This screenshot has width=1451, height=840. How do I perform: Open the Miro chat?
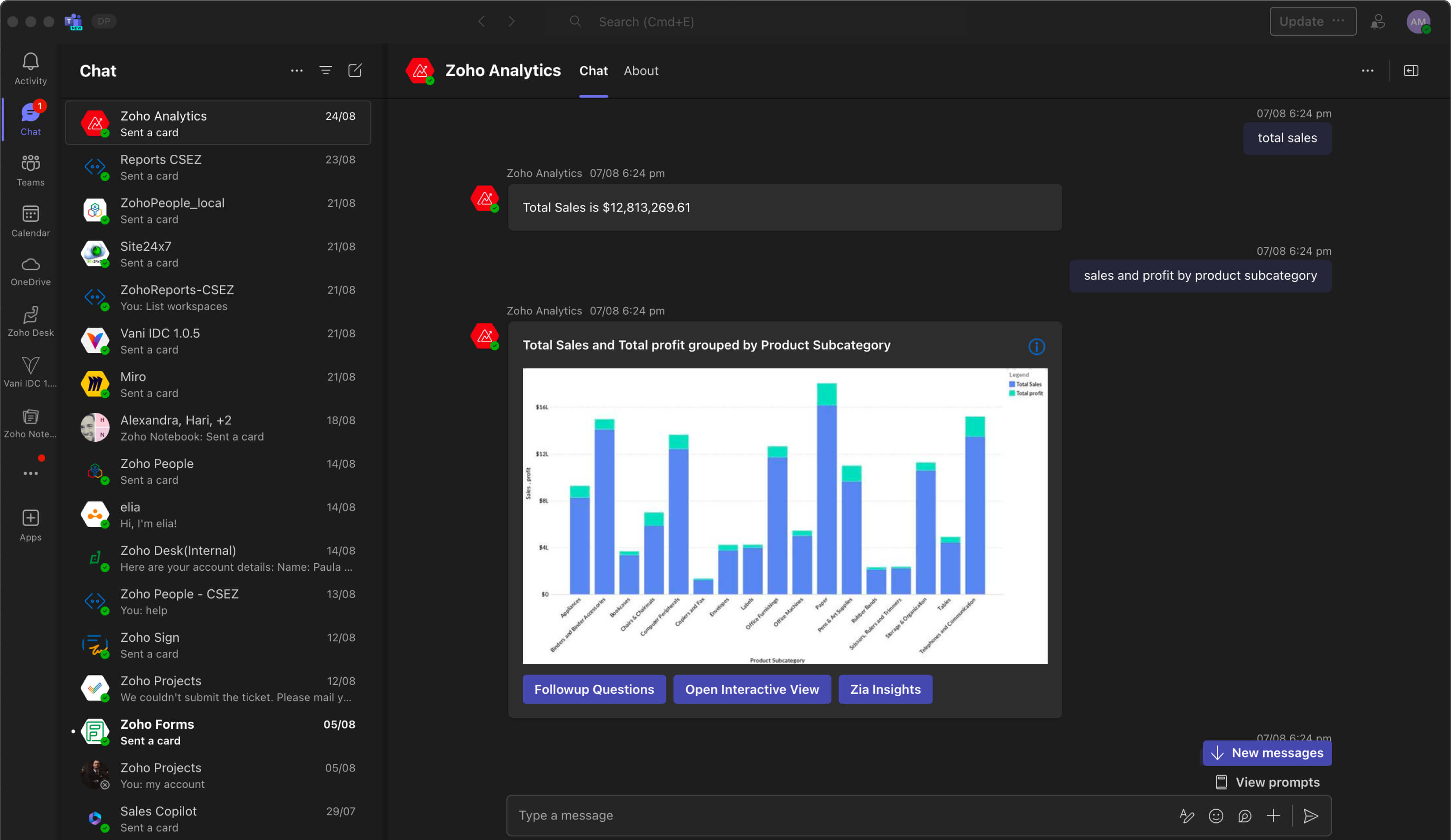pos(218,384)
